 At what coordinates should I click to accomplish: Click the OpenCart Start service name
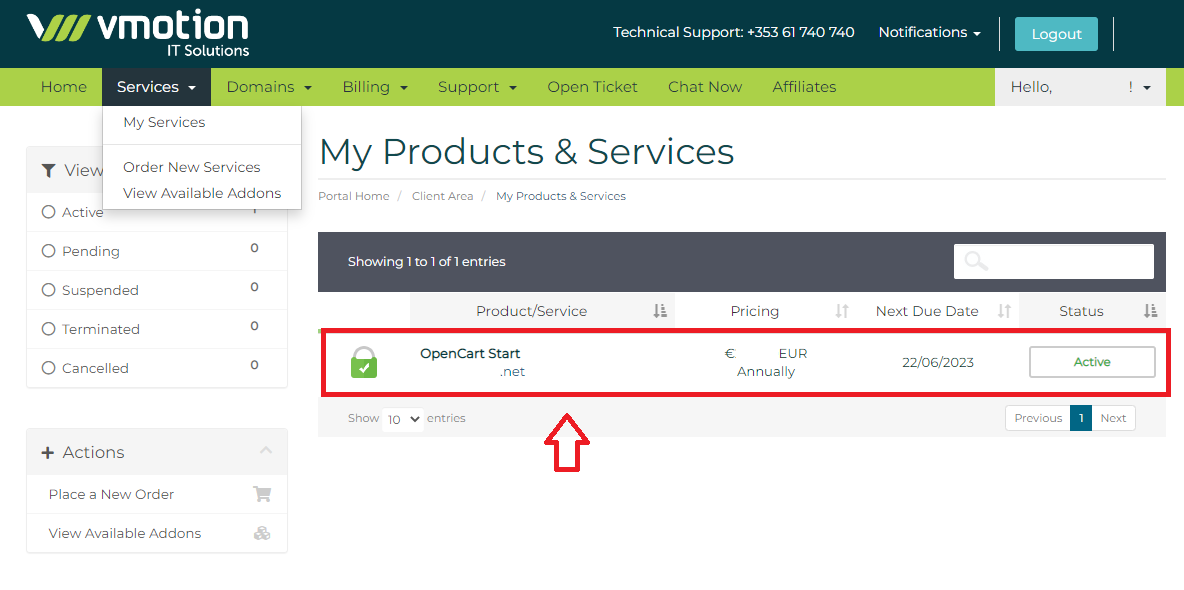coord(470,354)
